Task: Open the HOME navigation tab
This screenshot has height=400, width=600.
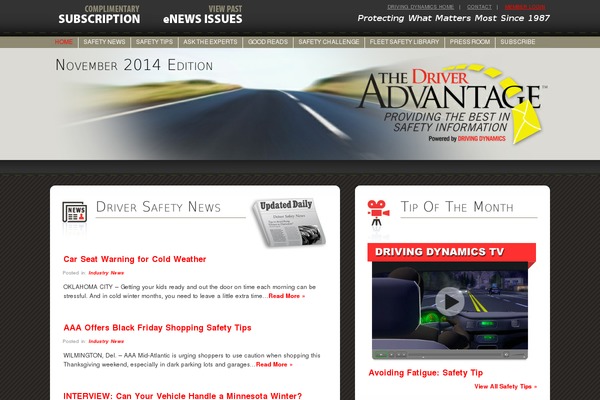Action: (x=64, y=42)
